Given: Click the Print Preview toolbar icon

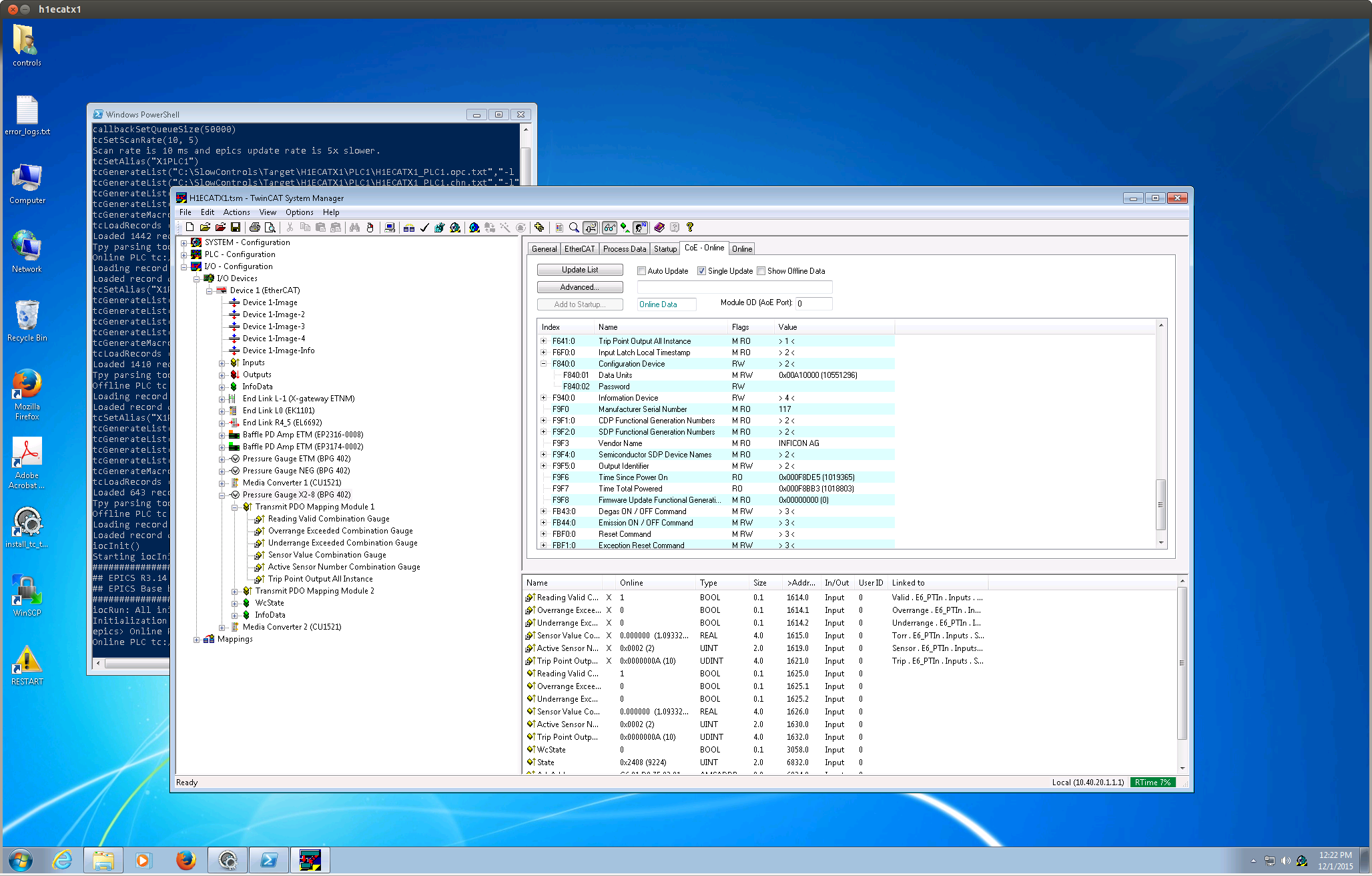Looking at the screenshot, I should 270,228.
